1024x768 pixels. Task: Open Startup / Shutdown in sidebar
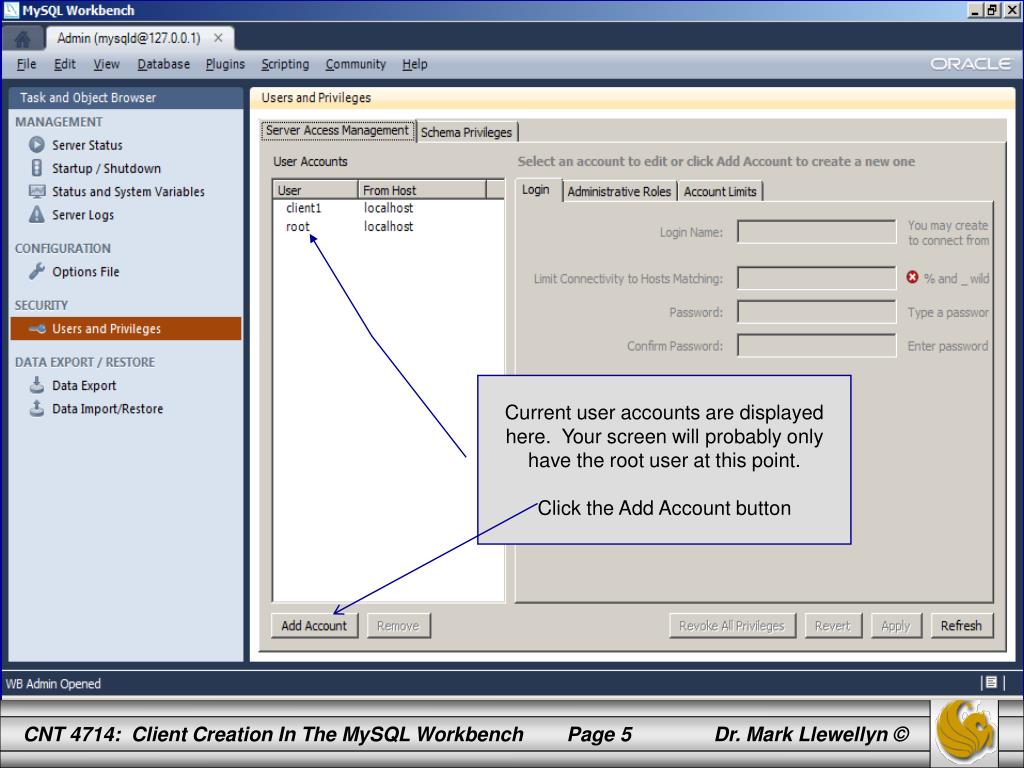(x=106, y=168)
